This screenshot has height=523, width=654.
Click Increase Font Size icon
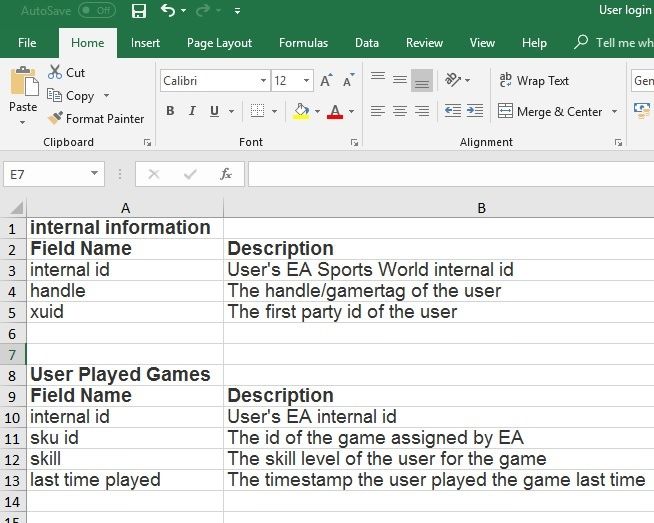pyautogui.click(x=327, y=81)
